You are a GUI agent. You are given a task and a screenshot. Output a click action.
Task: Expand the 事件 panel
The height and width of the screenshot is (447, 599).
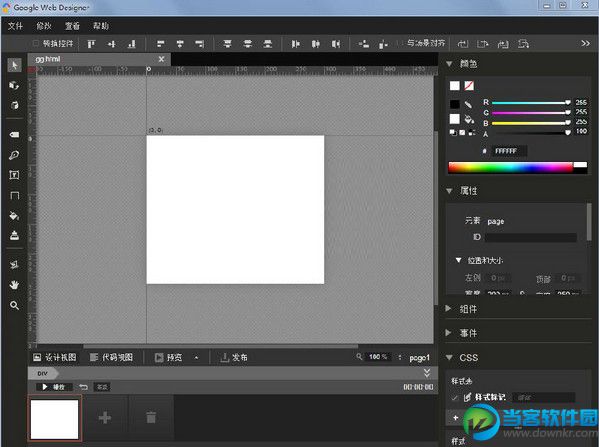448,333
